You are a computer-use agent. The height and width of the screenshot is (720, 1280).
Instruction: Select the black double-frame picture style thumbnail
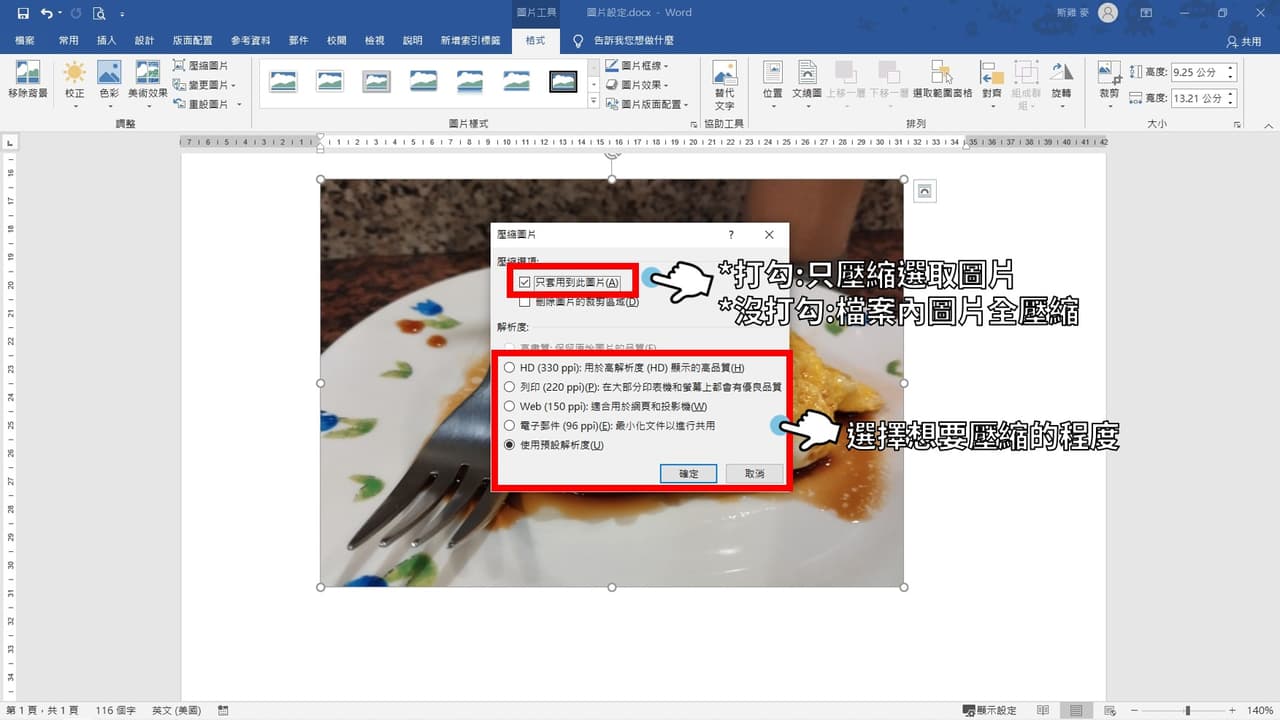pyautogui.click(x=564, y=82)
